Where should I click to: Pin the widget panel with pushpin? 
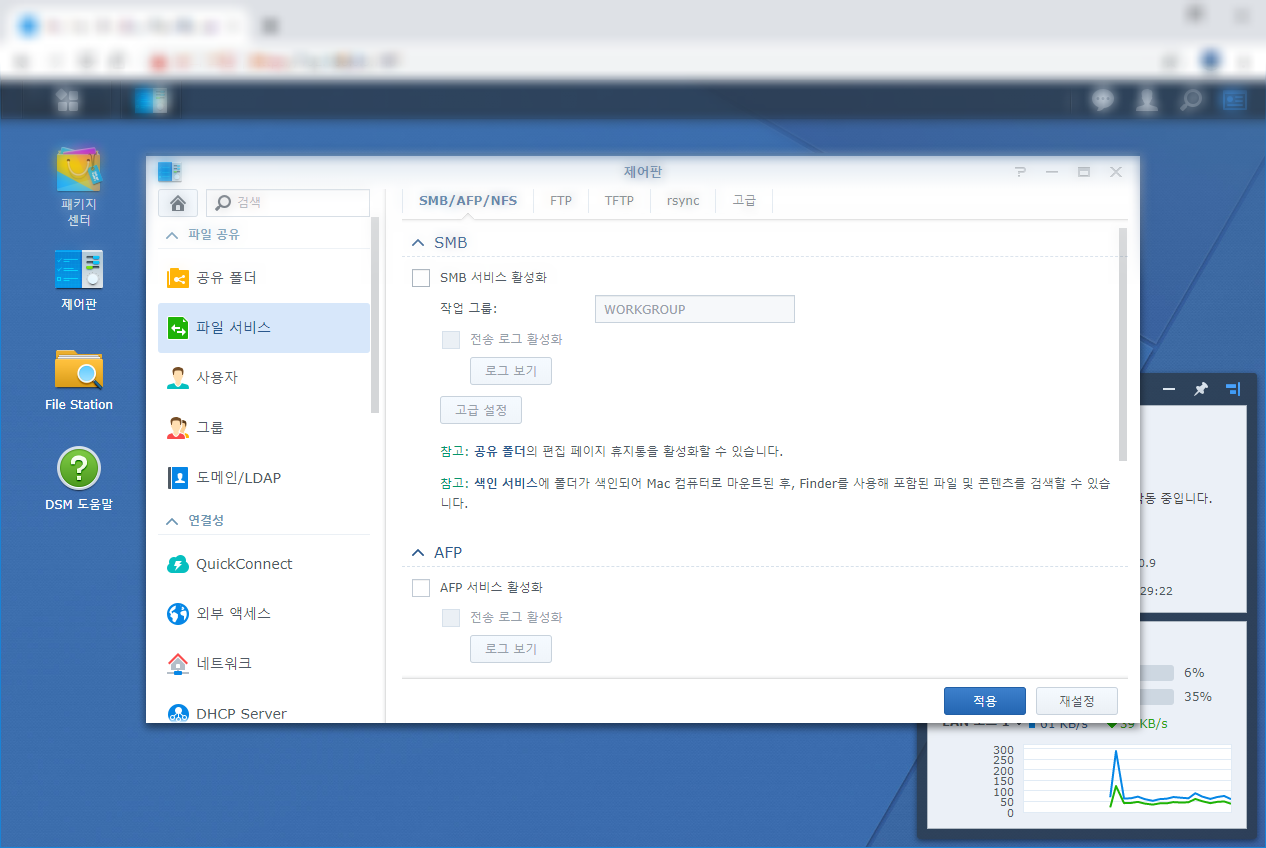[x=1201, y=389]
